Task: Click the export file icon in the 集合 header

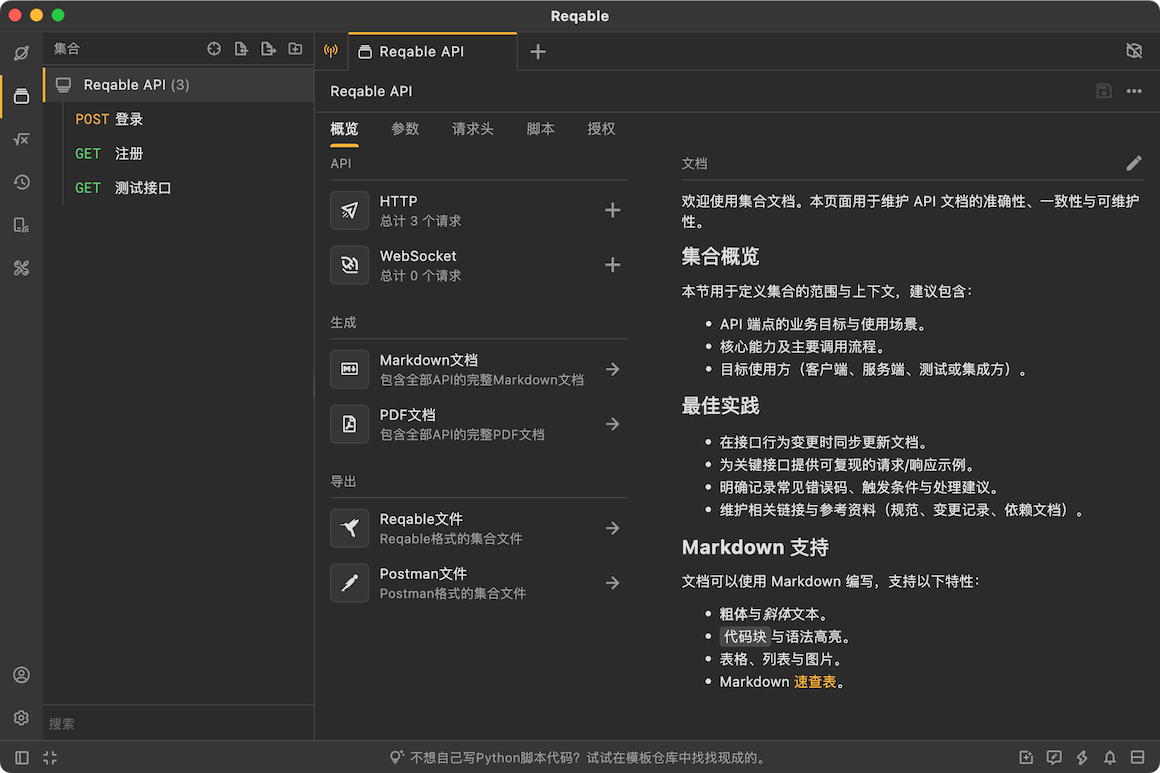Action: 269,49
